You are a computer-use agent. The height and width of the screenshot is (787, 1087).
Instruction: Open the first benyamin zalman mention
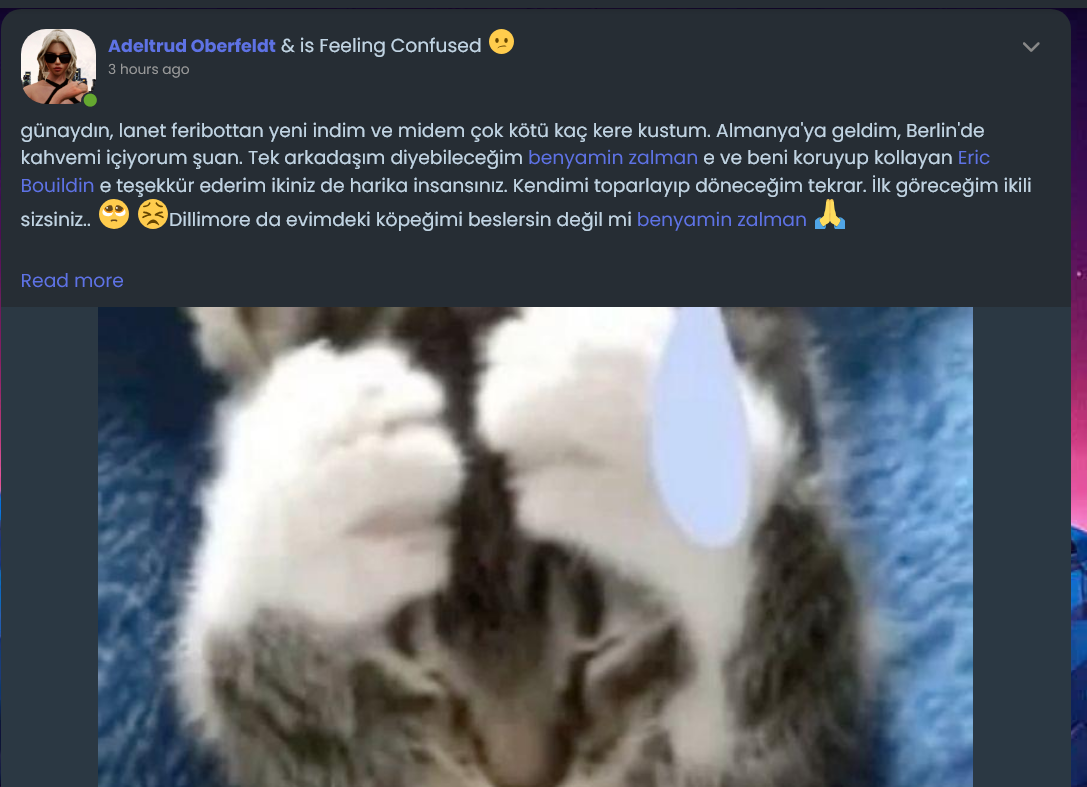613,157
